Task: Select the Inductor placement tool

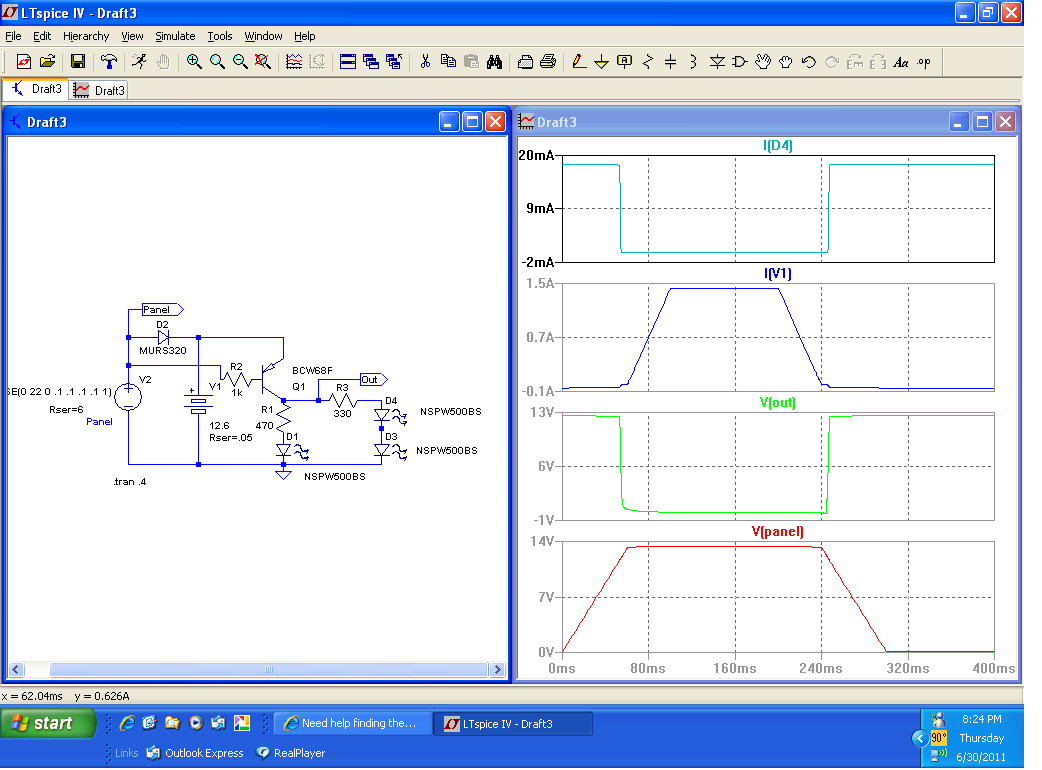Action: 693,62
